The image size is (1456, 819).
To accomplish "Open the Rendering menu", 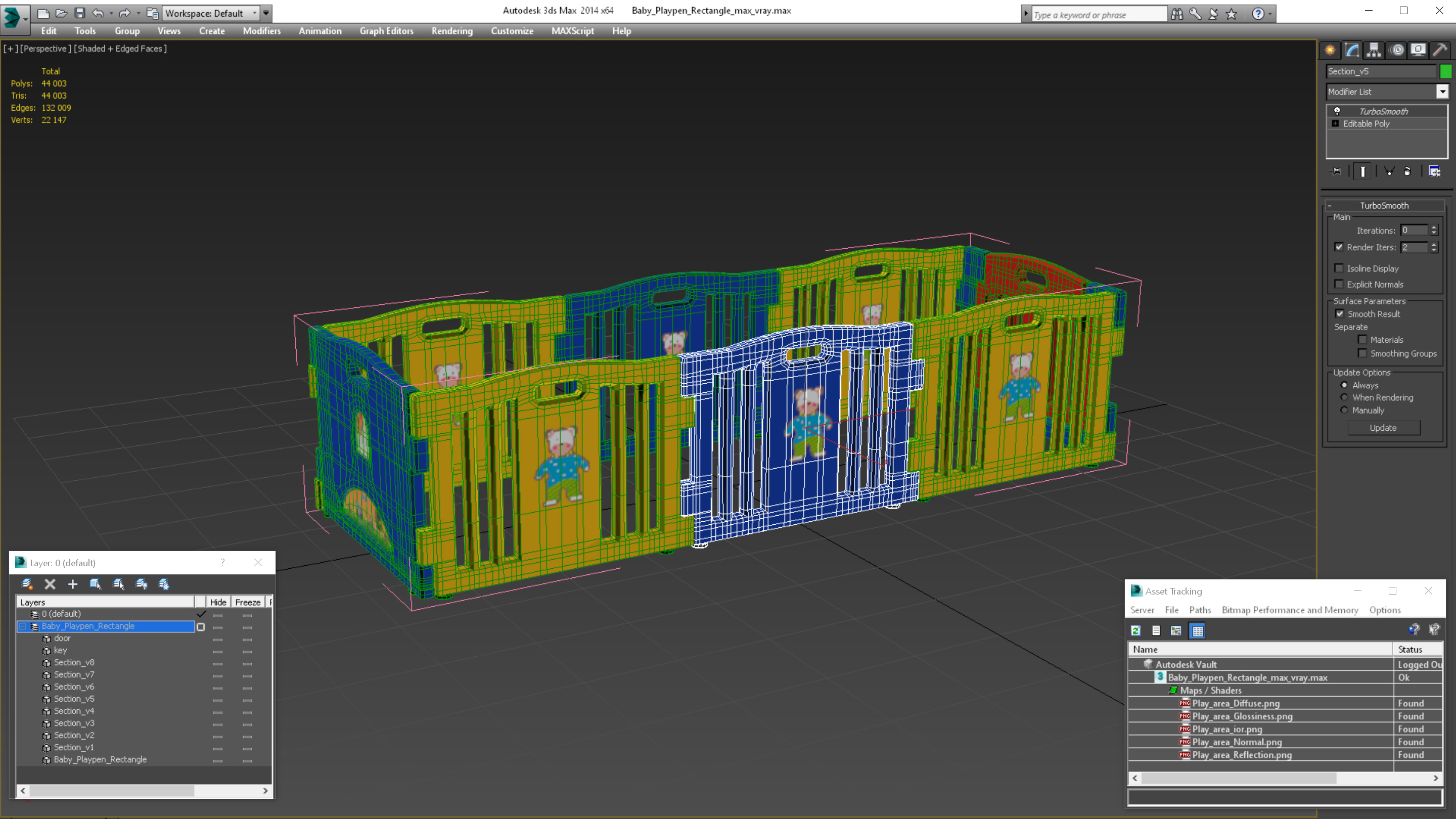I will click(451, 31).
